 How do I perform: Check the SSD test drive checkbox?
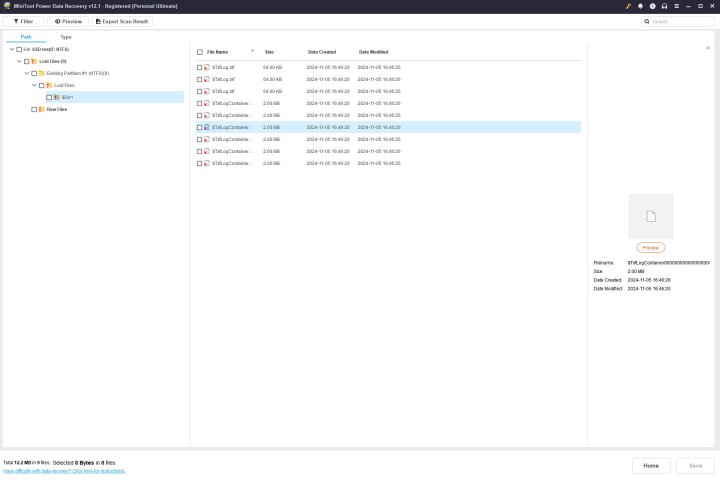tap(19, 49)
